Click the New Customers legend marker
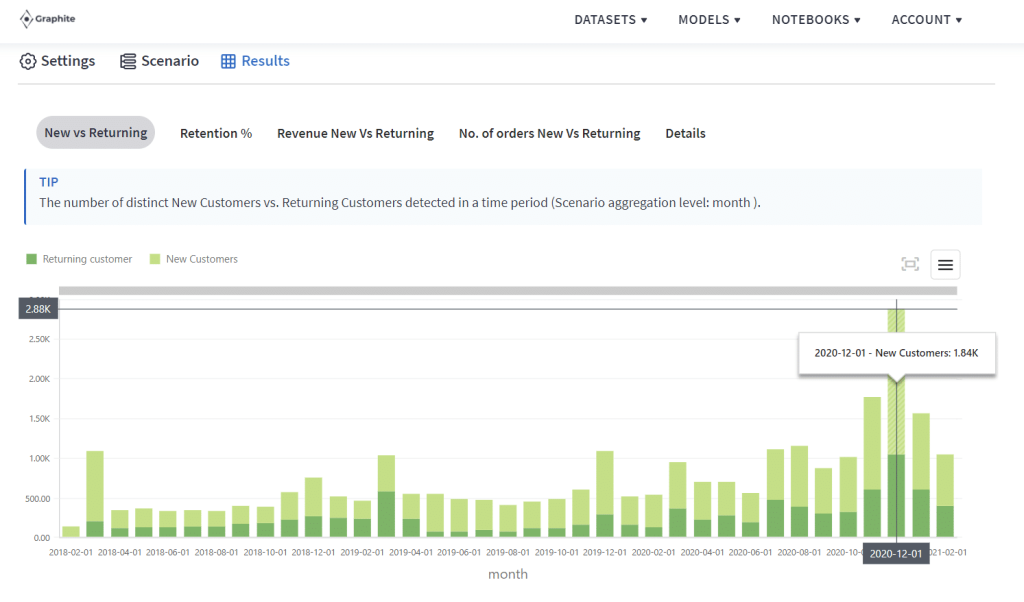Viewport: 1024px width, 602px height. point(153,258)
